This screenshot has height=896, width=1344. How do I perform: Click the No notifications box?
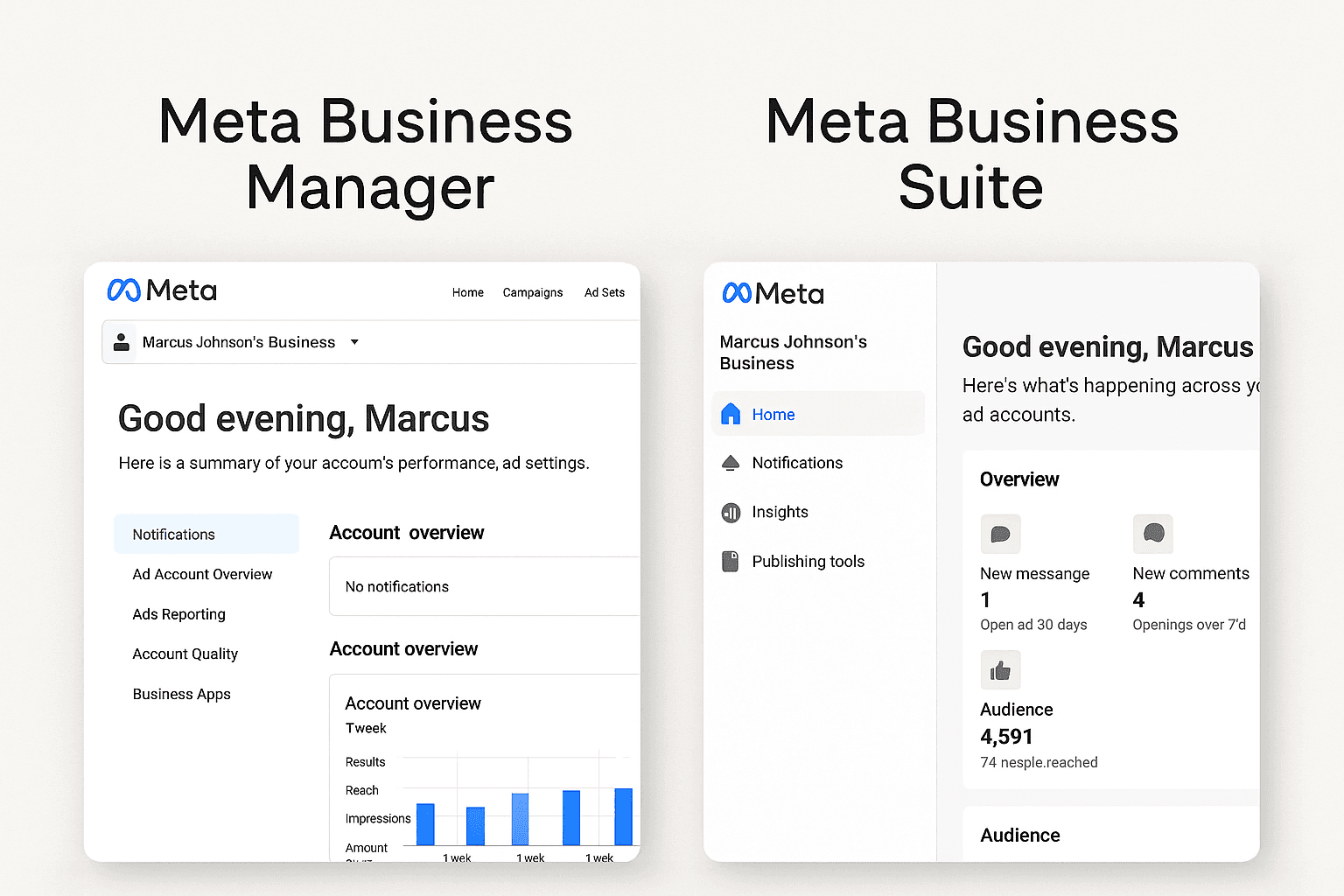tap(485, 586)
